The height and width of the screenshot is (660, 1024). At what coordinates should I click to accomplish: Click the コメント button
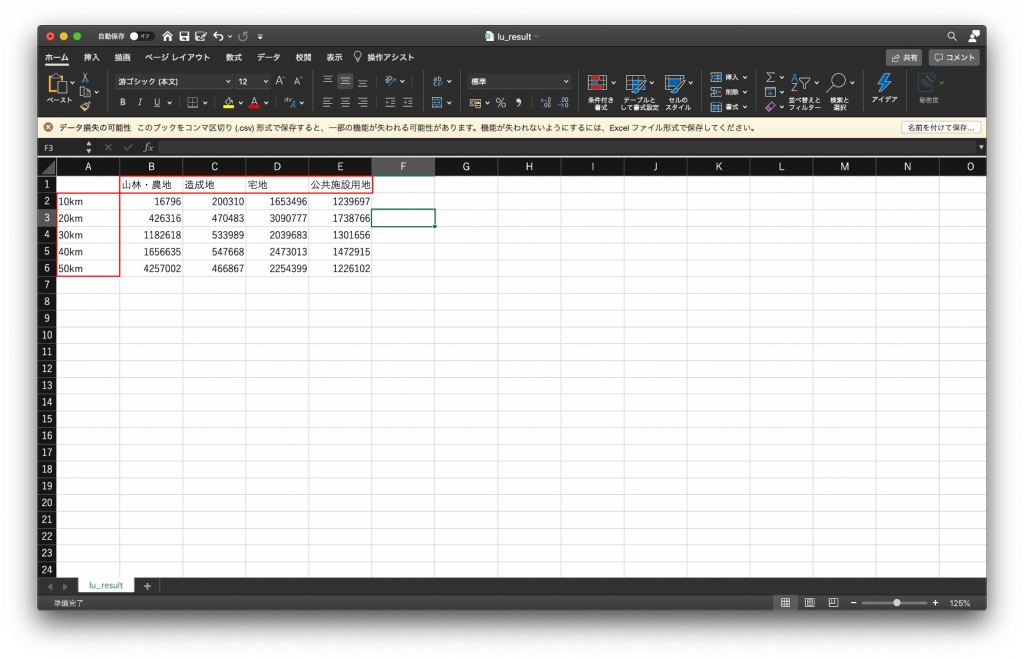point(954,57)
